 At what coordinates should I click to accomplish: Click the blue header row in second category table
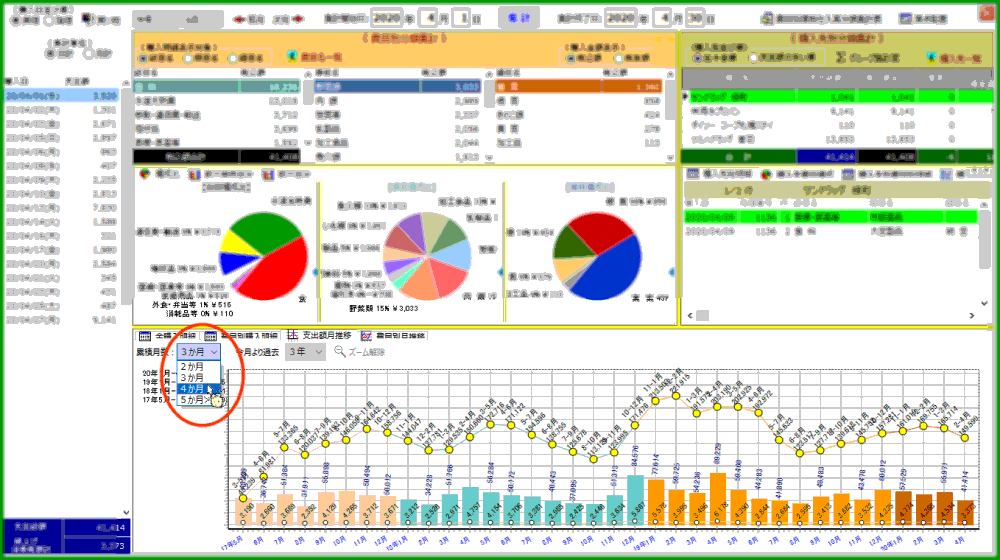click(397, 87)
